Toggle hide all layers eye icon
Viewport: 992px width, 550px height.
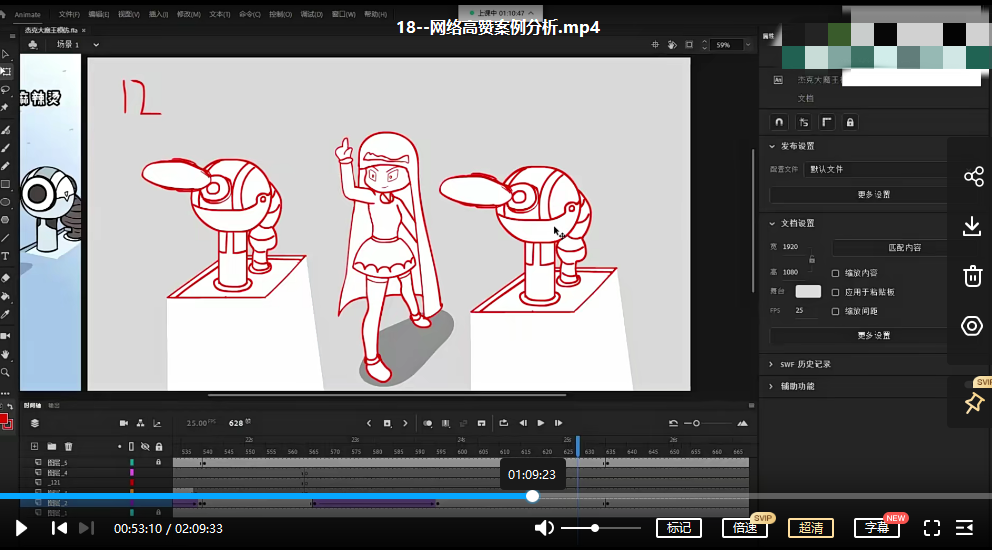pos(145,446)
